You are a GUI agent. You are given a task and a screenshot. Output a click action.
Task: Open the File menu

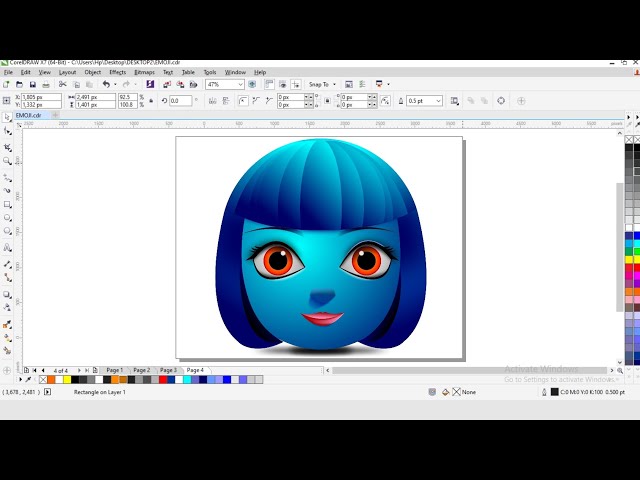8,72
